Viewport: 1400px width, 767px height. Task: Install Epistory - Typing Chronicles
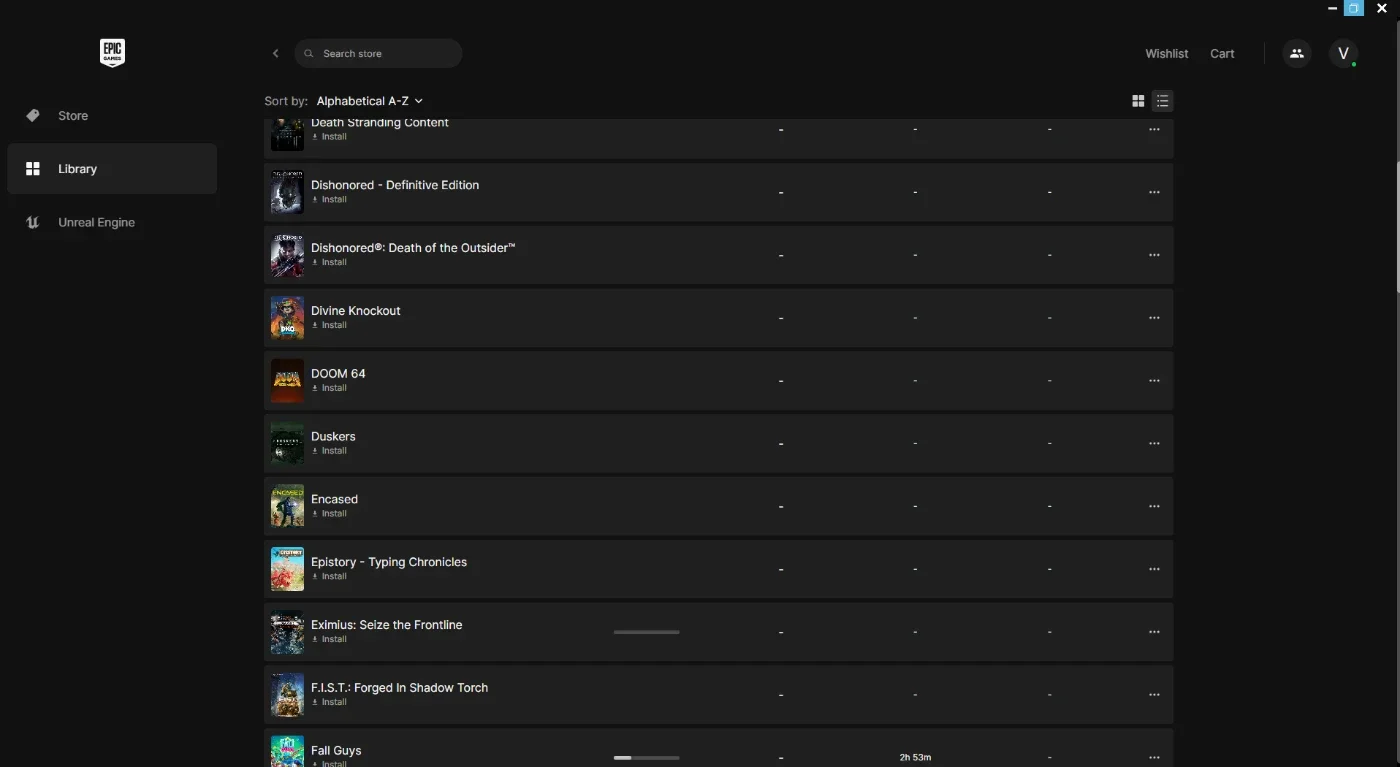pyautogui.click(x=329, y=577)
